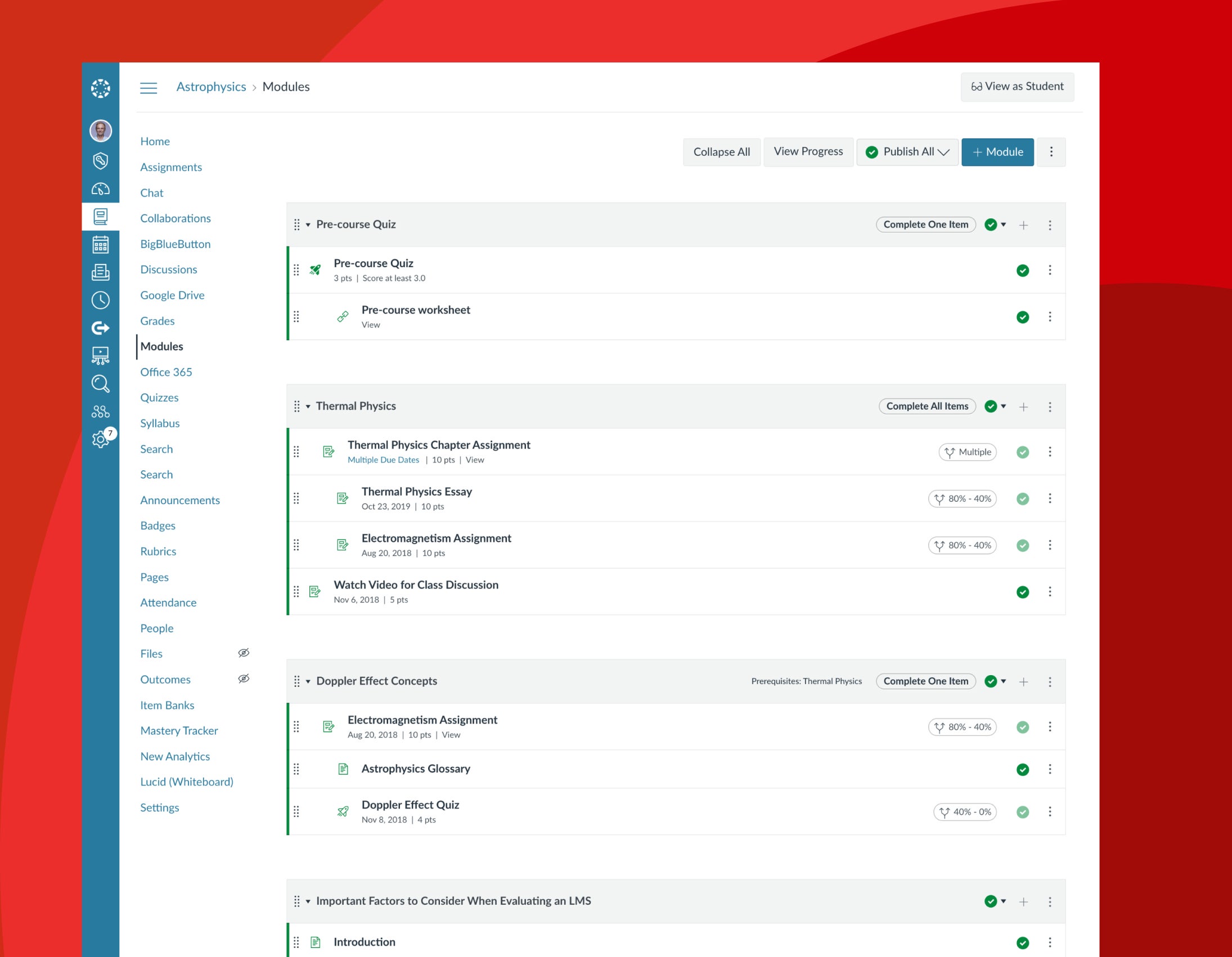Open Multiple Due Dates link

click(384, 460)
